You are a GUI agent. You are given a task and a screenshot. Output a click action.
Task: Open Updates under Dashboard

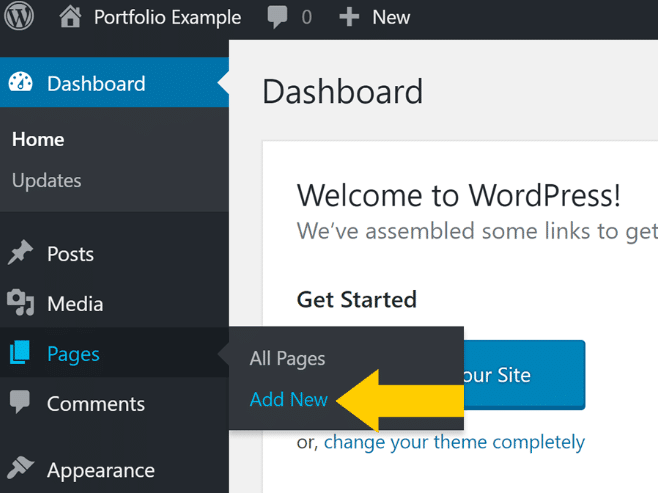(x=47, y=181)
